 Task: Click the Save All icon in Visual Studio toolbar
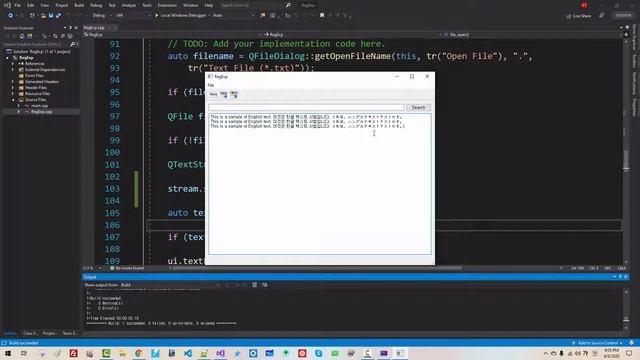58,16
